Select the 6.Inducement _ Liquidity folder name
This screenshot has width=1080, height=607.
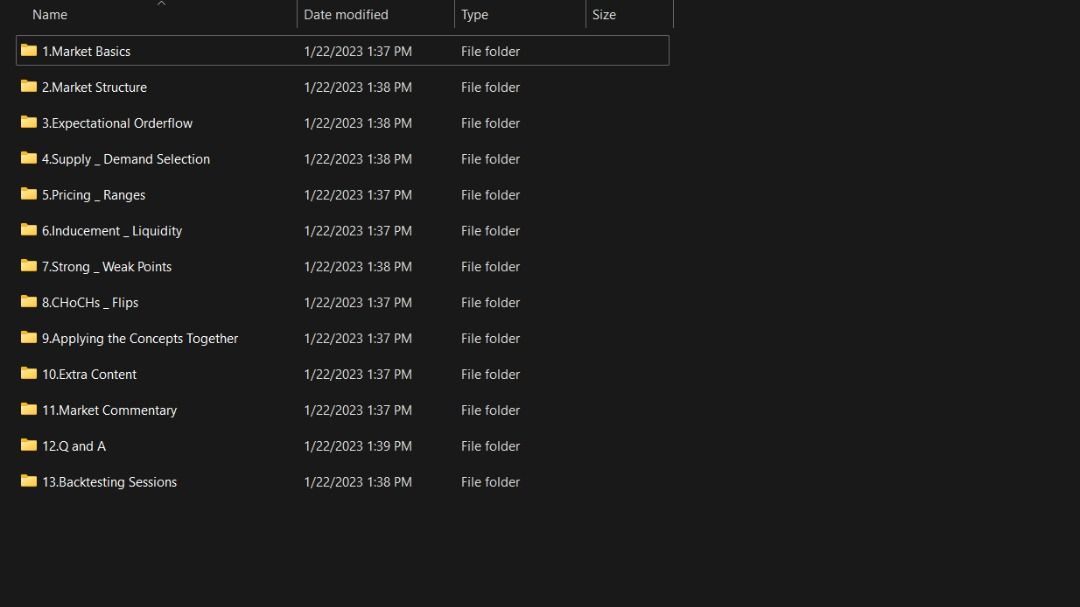[x=112, y=231]
